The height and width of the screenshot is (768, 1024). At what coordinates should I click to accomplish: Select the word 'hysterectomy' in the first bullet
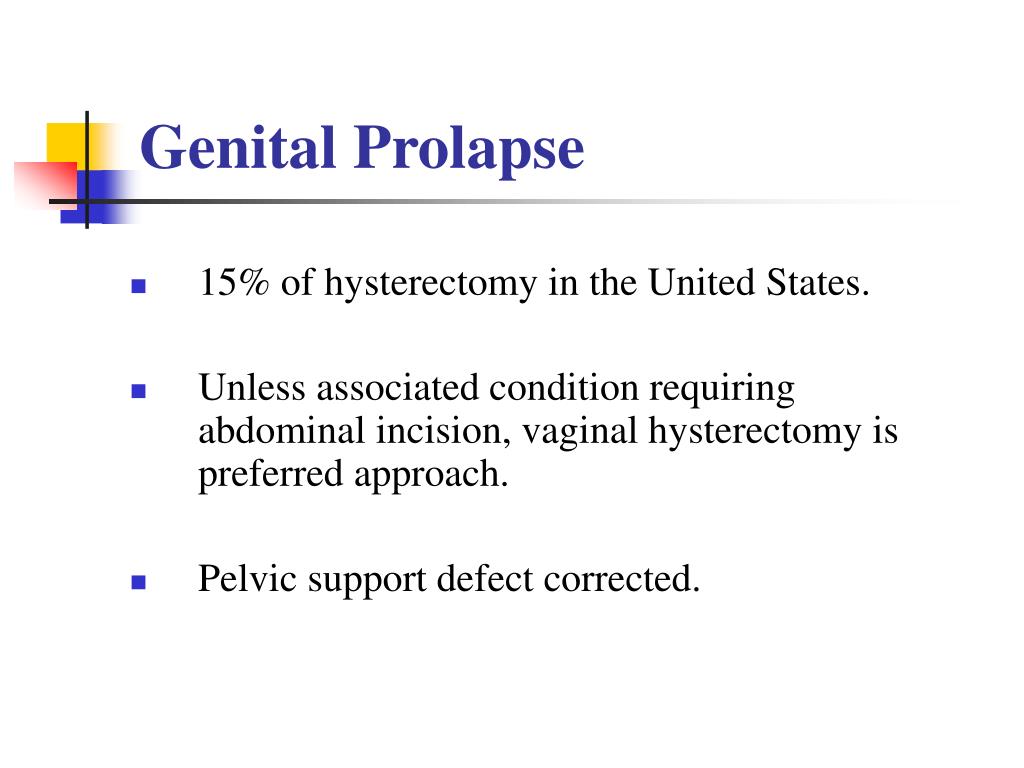point(431,285)
